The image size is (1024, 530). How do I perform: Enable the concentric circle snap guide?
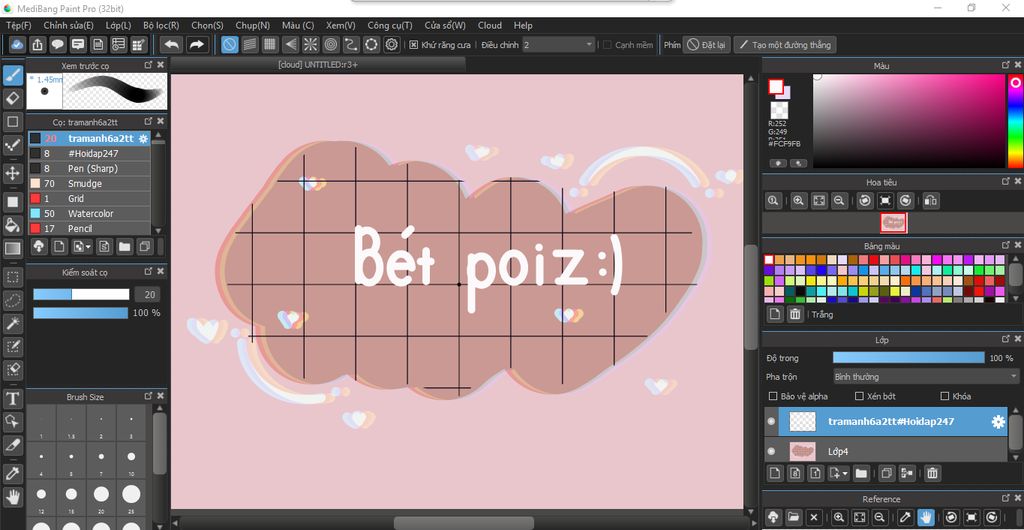(x=330, y=44)
